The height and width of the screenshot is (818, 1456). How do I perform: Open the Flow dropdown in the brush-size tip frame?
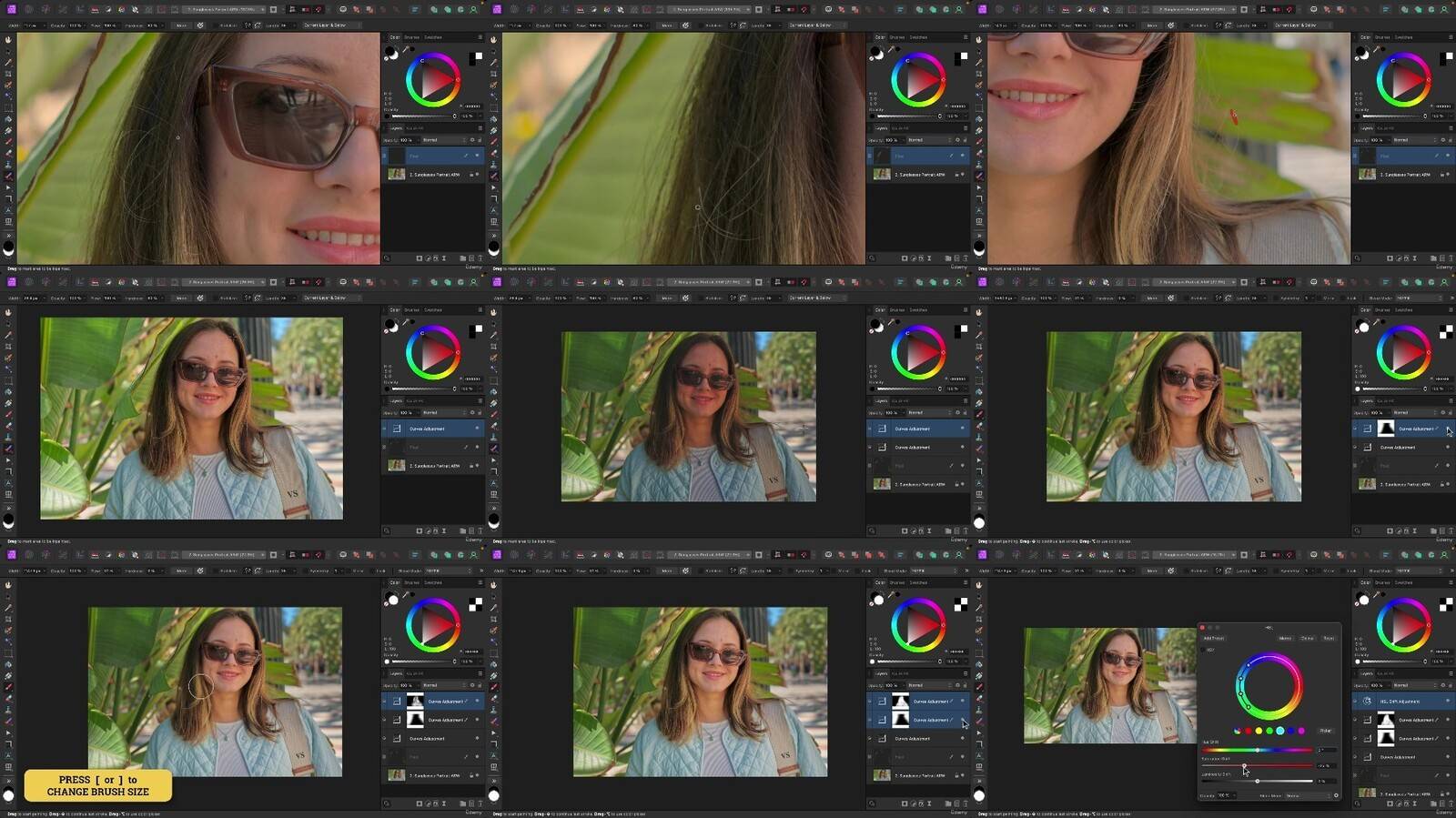(x=110, y=571)
